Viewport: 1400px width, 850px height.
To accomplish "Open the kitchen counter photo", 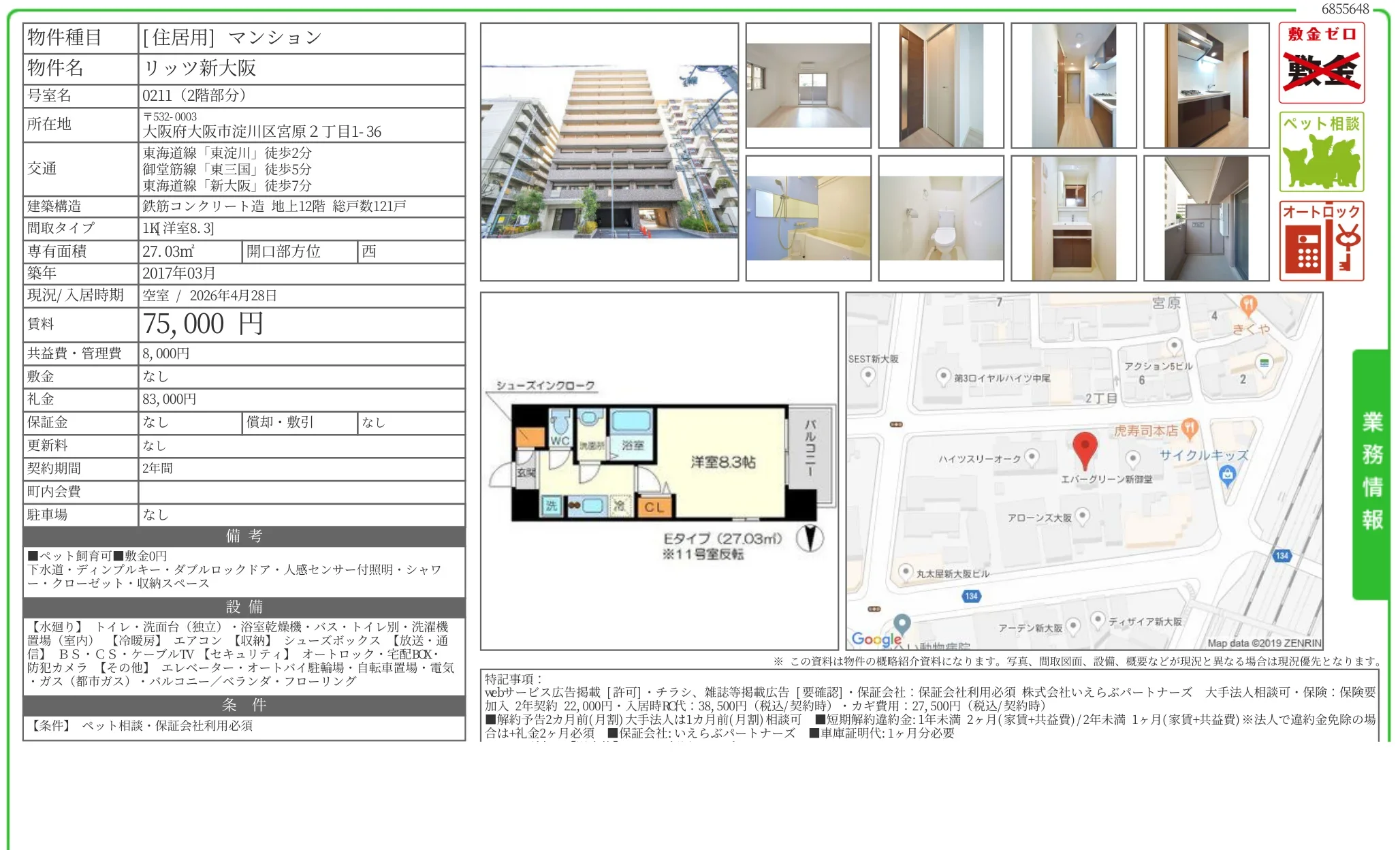I will [1206, 86].
